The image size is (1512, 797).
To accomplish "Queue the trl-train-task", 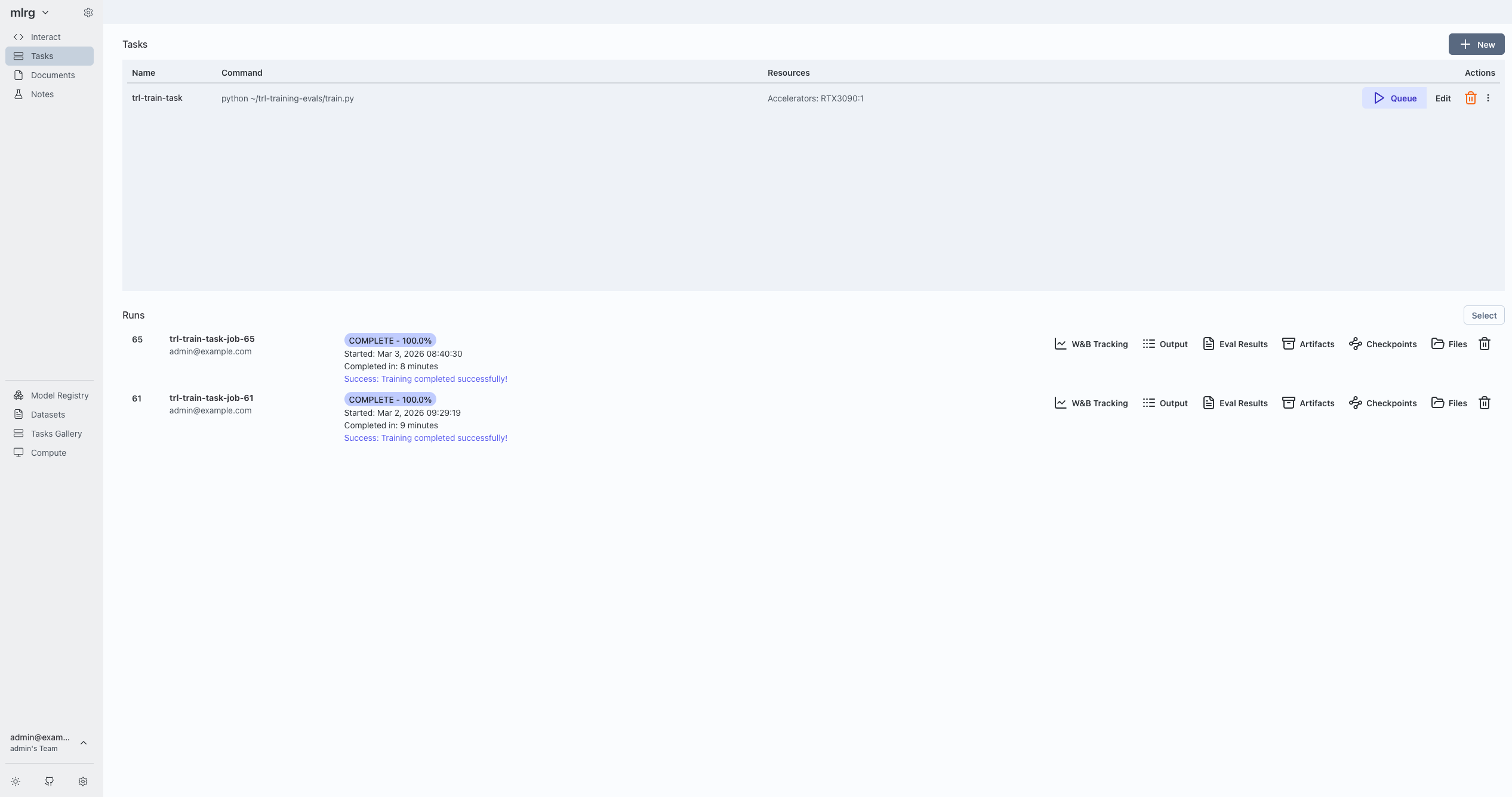I will [x=1393, y=98].
